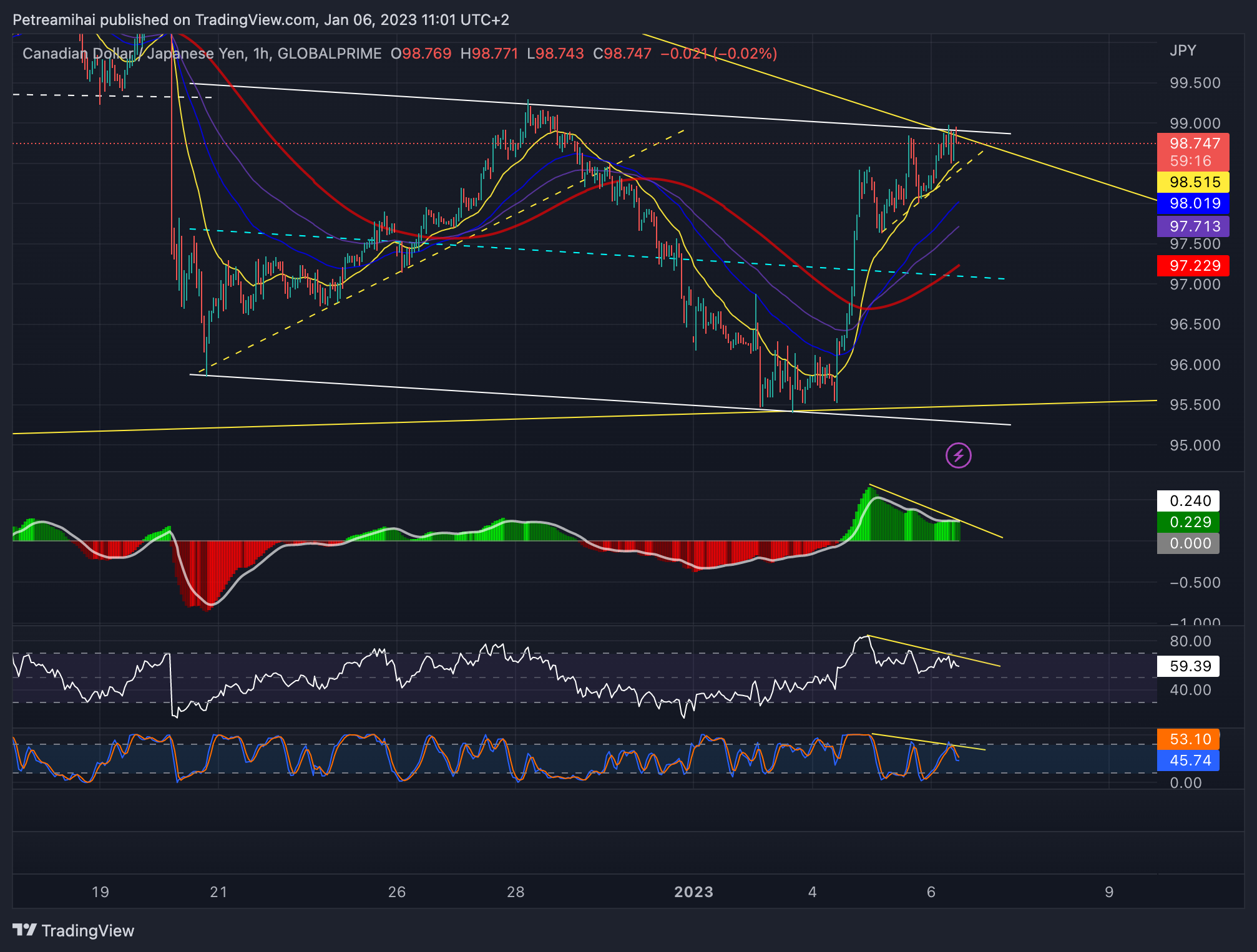
Task: Click the high price H98.771 in header
Action: click(489, 54)
